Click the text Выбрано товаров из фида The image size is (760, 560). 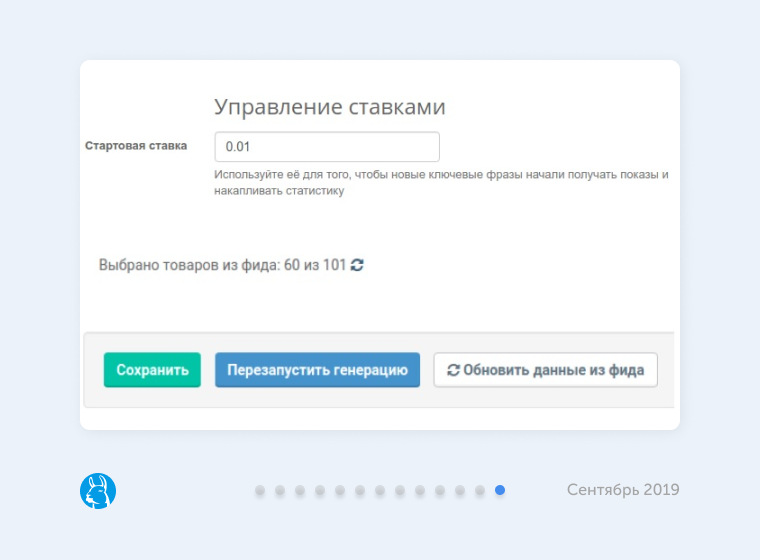click(190, 265)
